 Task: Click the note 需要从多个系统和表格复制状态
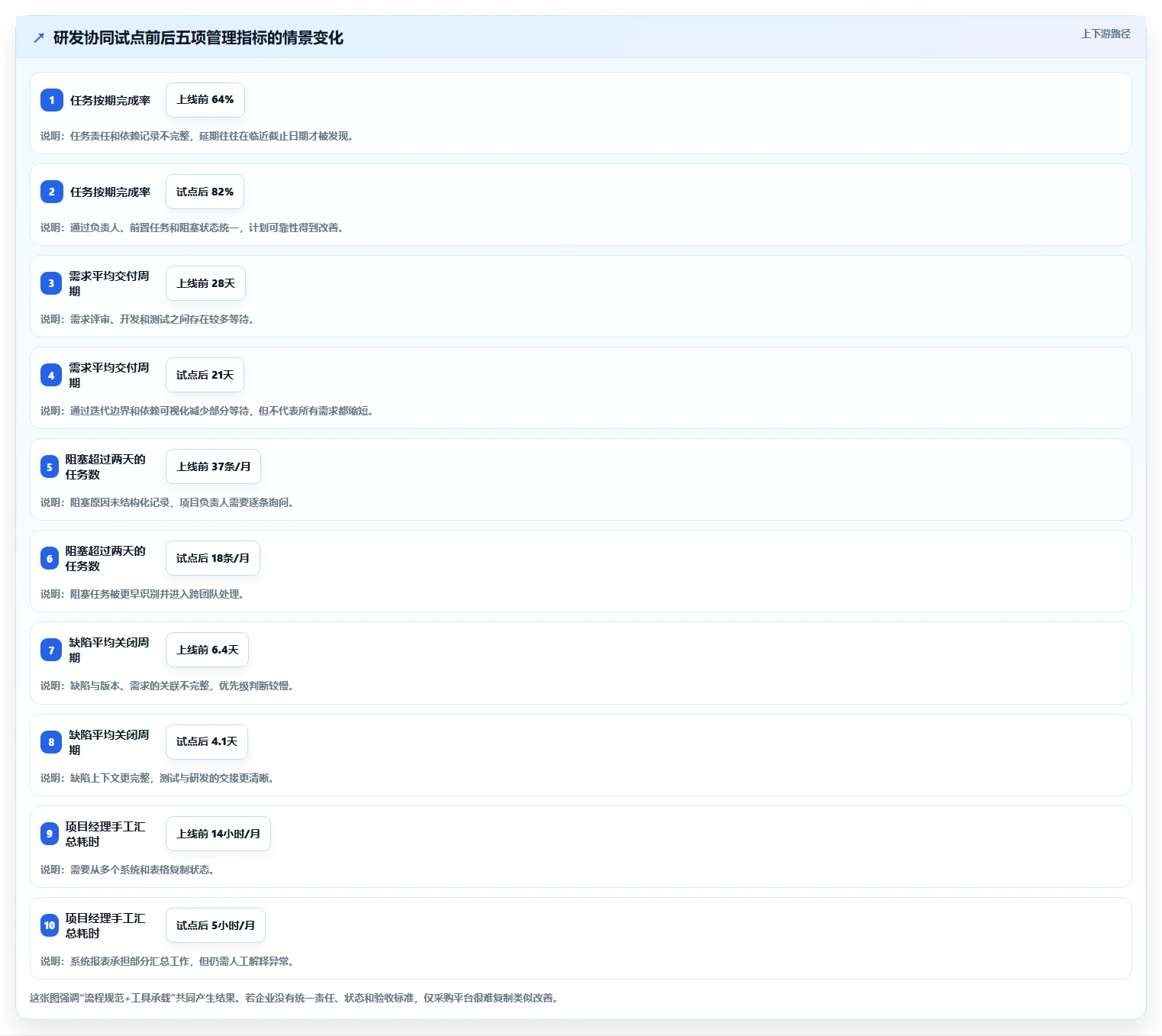click(x=127, y=870)
